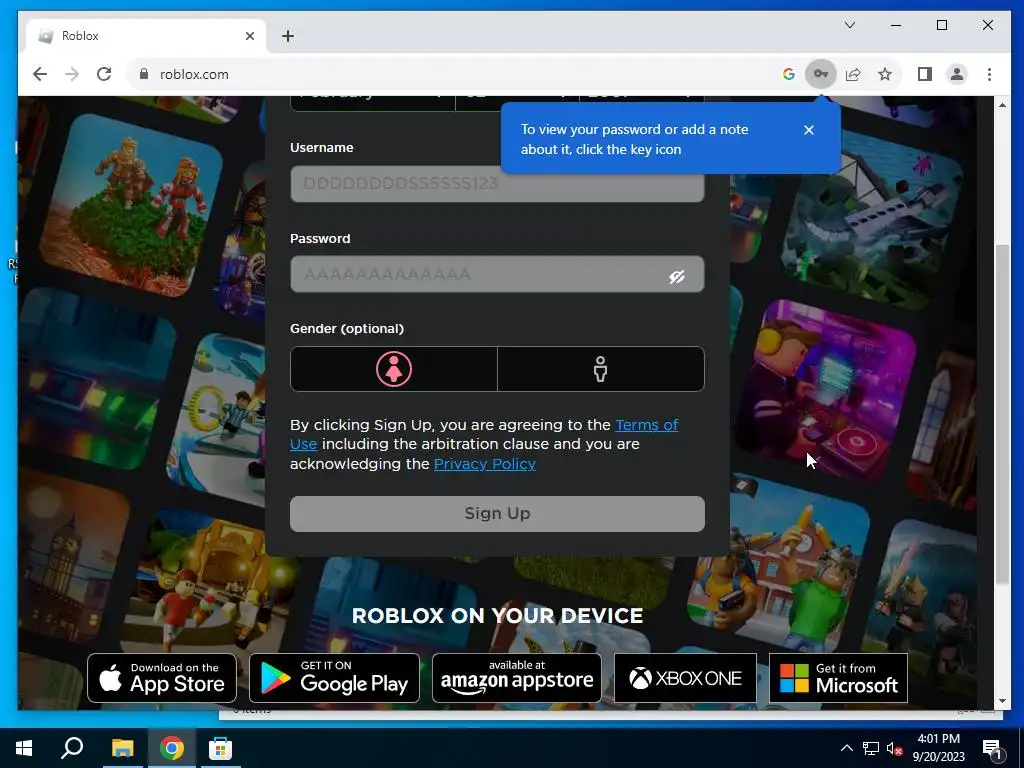Open Windows taskbar search
This screenshot has width=1024, height=768.
[x=72, y=748]
